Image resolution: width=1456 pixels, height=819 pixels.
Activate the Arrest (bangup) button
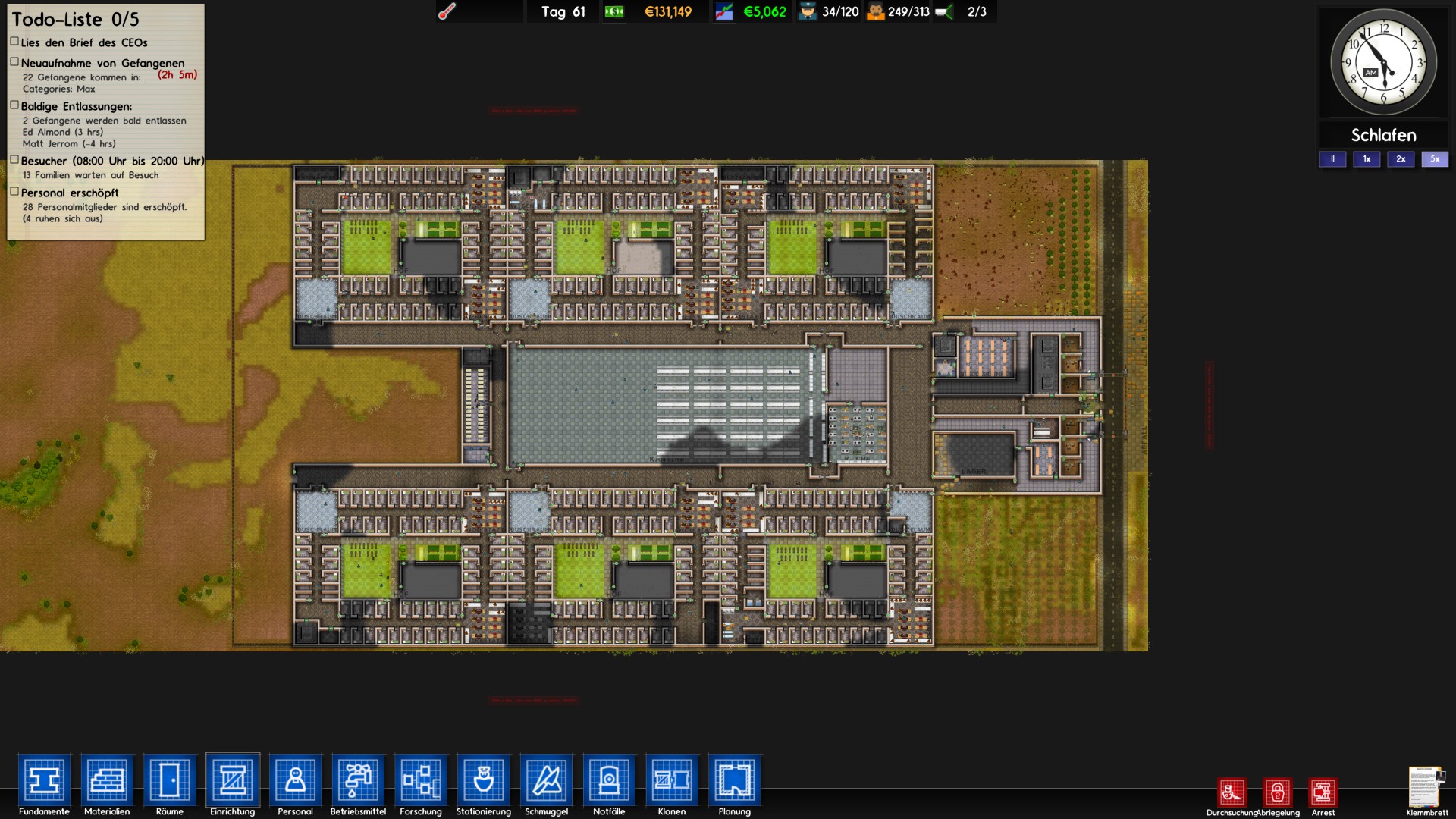1323,792
